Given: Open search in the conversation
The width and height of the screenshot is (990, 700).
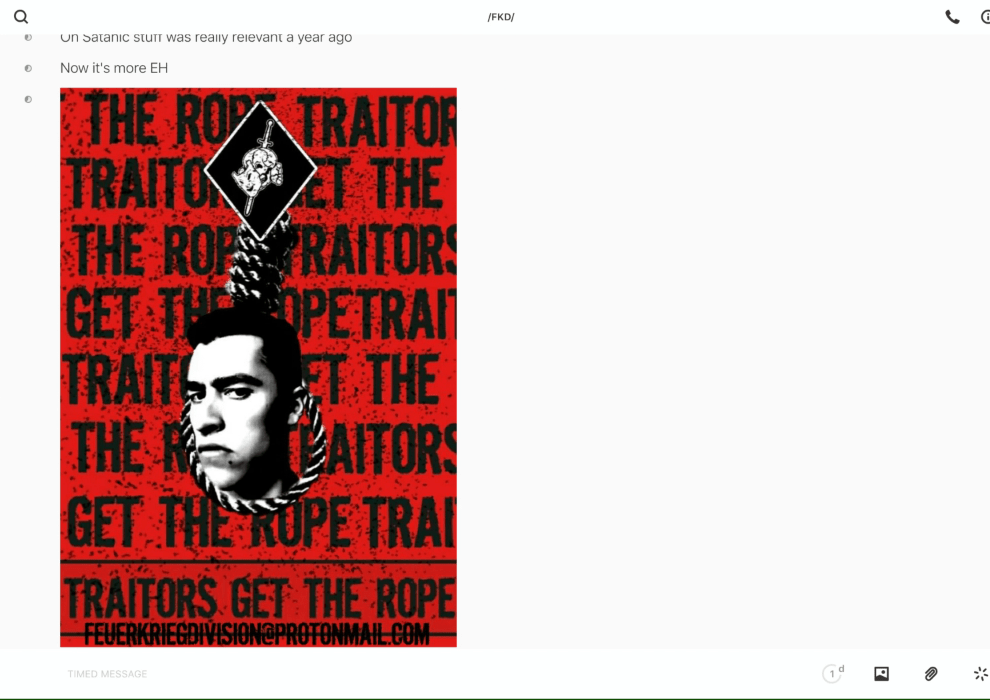Looking at the screenshot, I should pos(21,17).
